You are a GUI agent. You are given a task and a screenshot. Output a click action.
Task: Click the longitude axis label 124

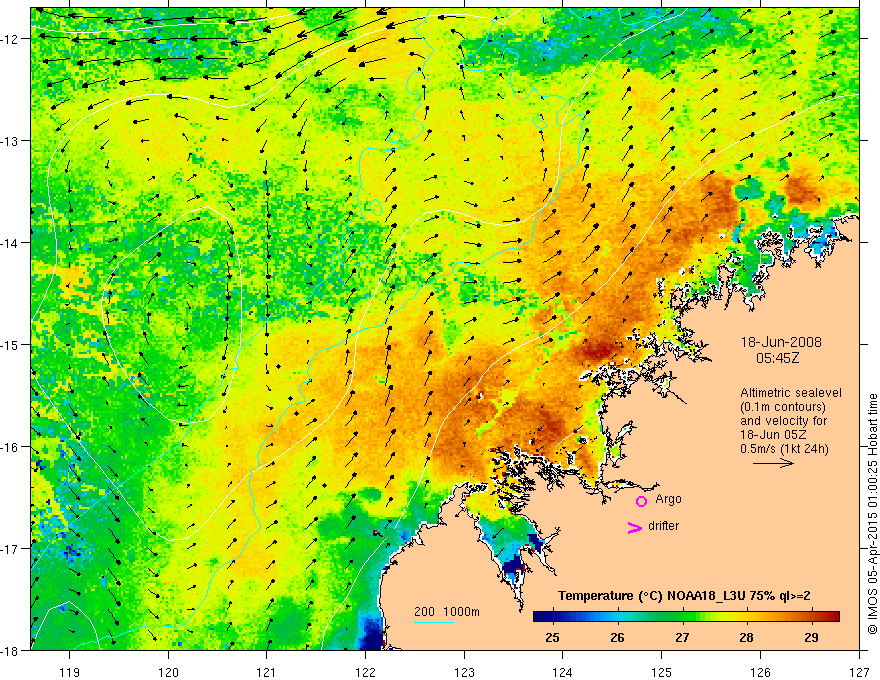tap(563, 672)
